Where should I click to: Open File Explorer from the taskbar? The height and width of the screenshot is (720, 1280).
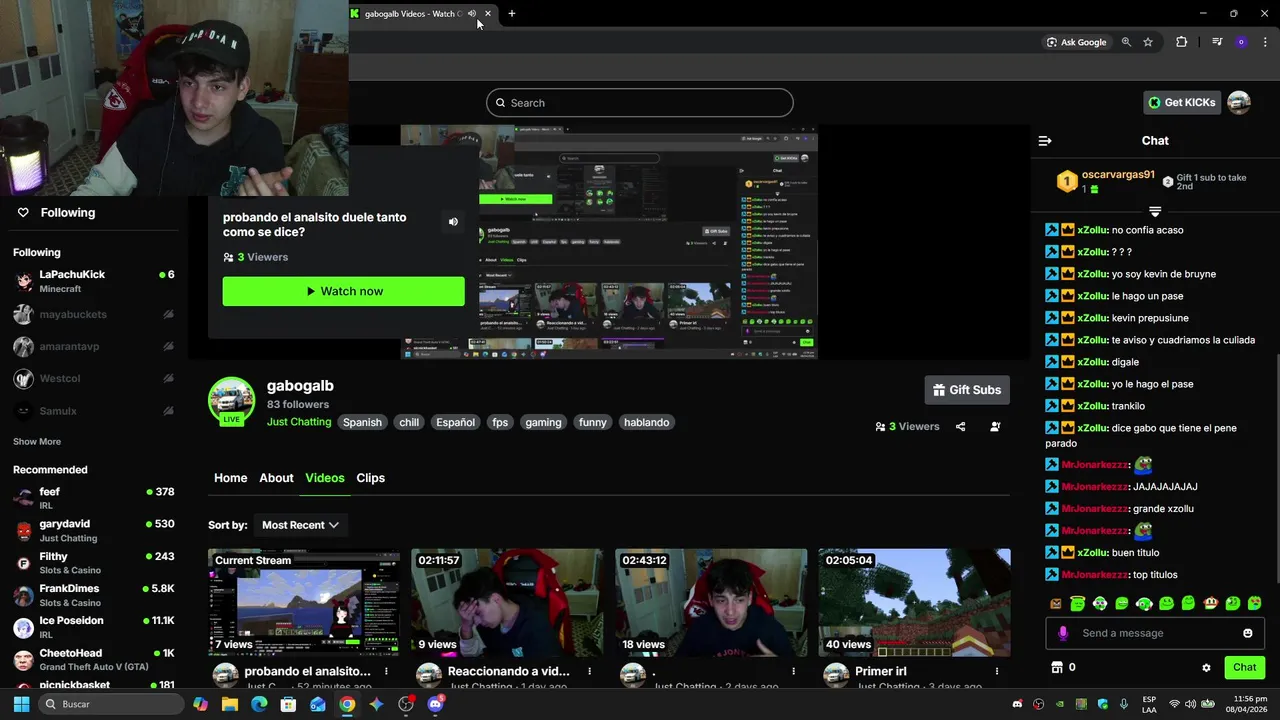230,704
